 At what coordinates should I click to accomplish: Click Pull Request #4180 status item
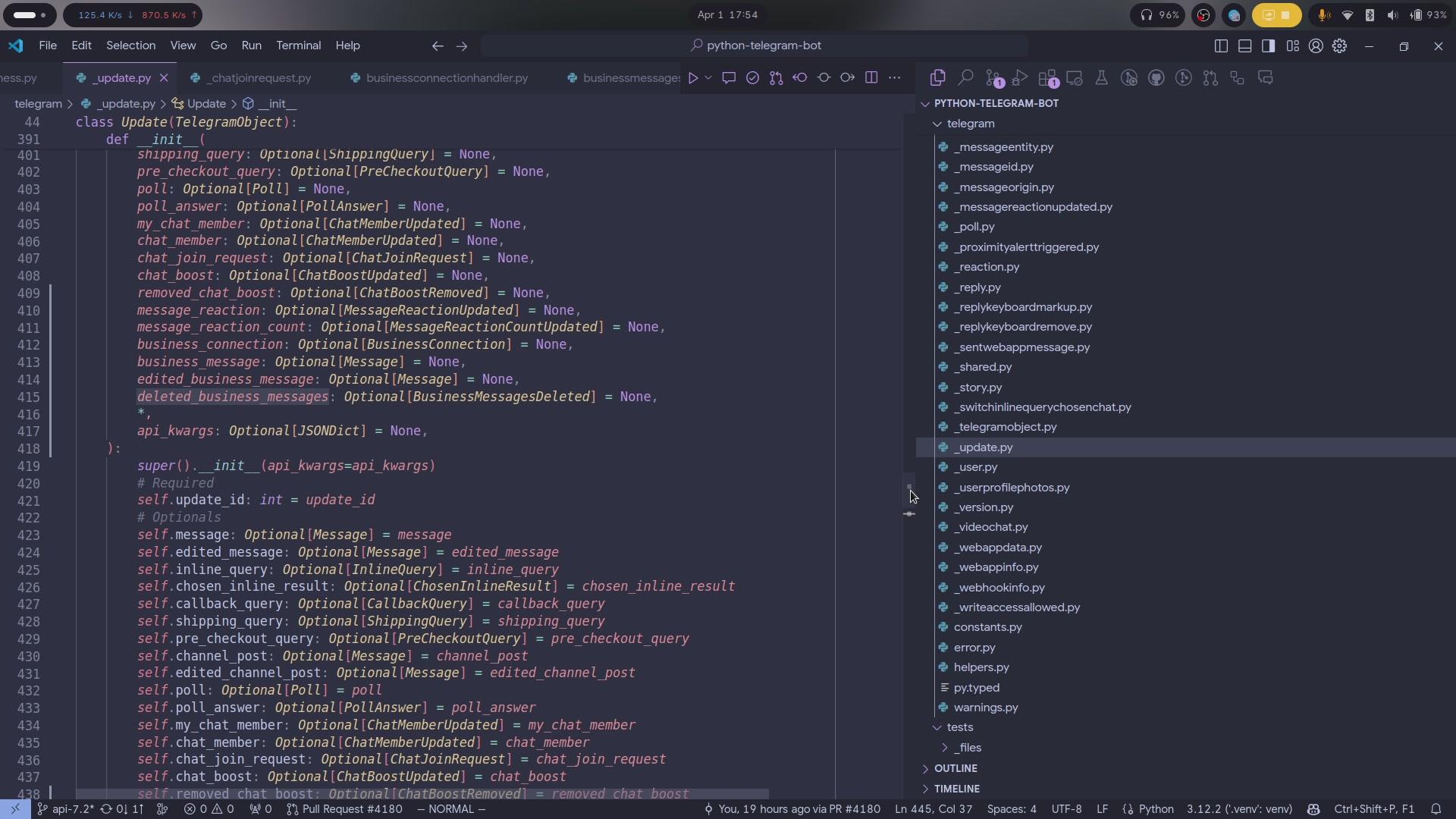[x=344, y=809]
